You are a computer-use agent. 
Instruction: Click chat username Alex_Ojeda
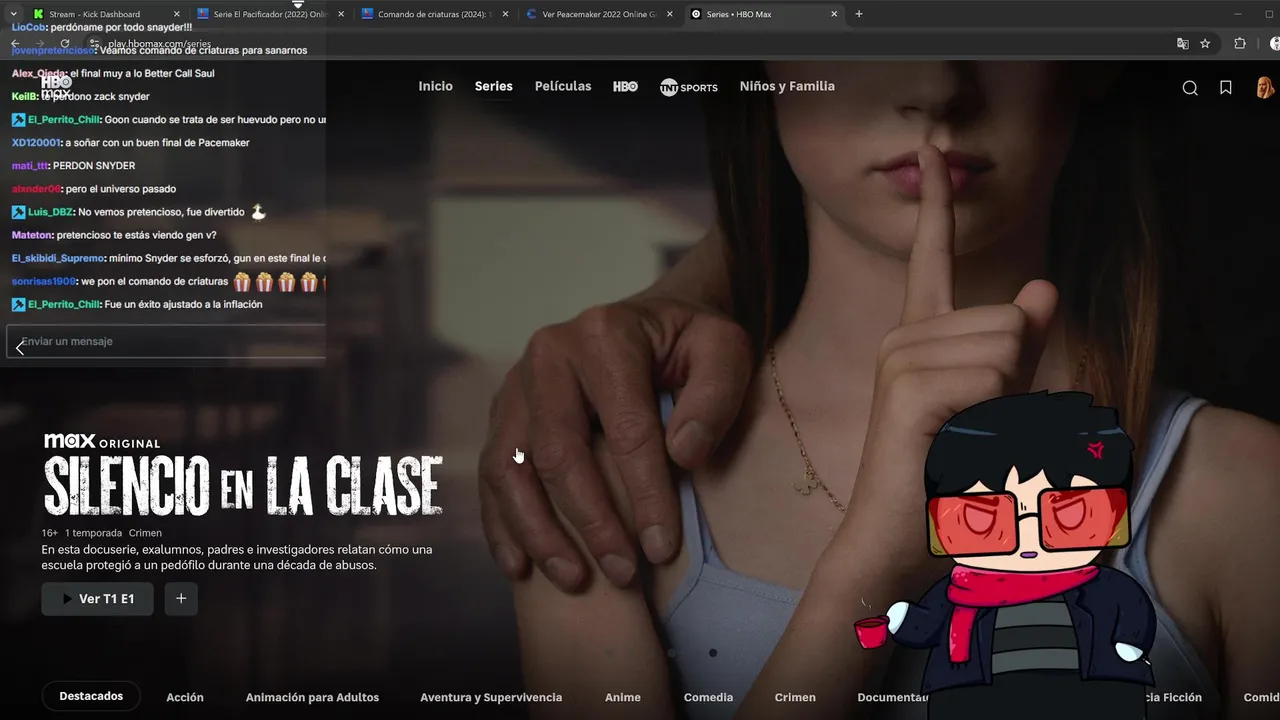coord(38,73)
